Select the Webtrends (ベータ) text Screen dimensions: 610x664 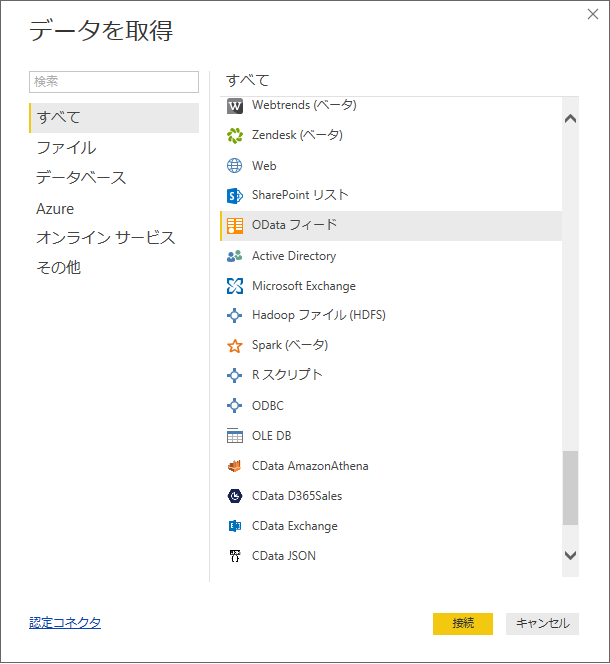click(304, 105)
